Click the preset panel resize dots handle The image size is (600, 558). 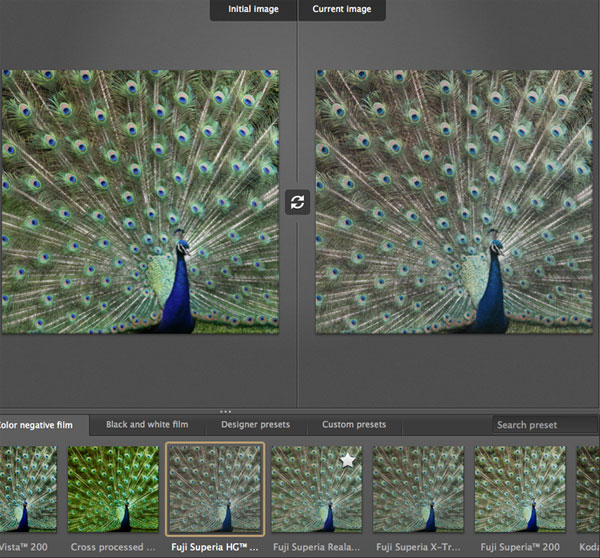pos(225,412)
